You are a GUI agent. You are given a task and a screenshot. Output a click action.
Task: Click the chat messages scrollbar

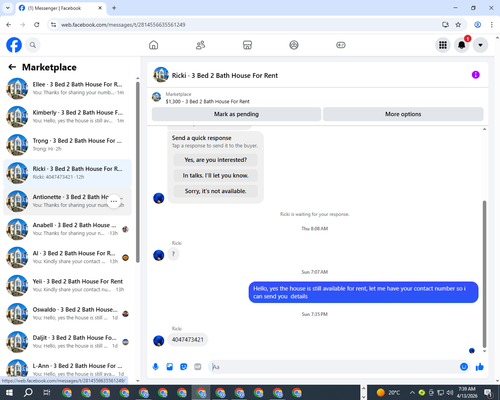click(484, 274)
